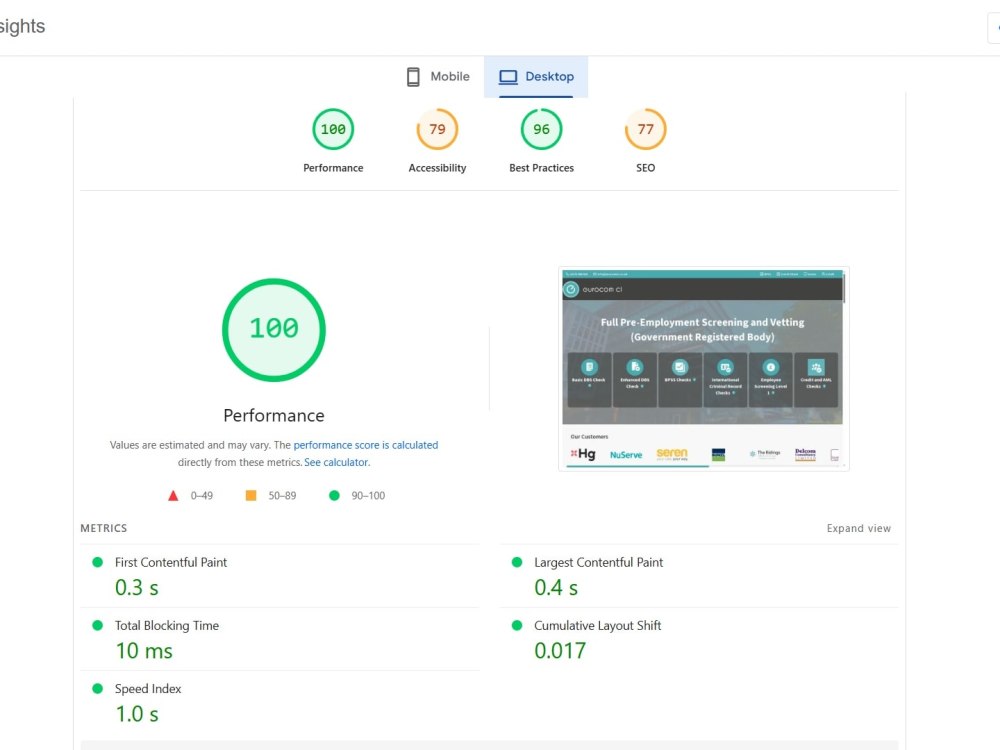The width and height of the screenshot is (1000, 750).
Task: Click Expand view for metrics
Action: click(858, 528)
